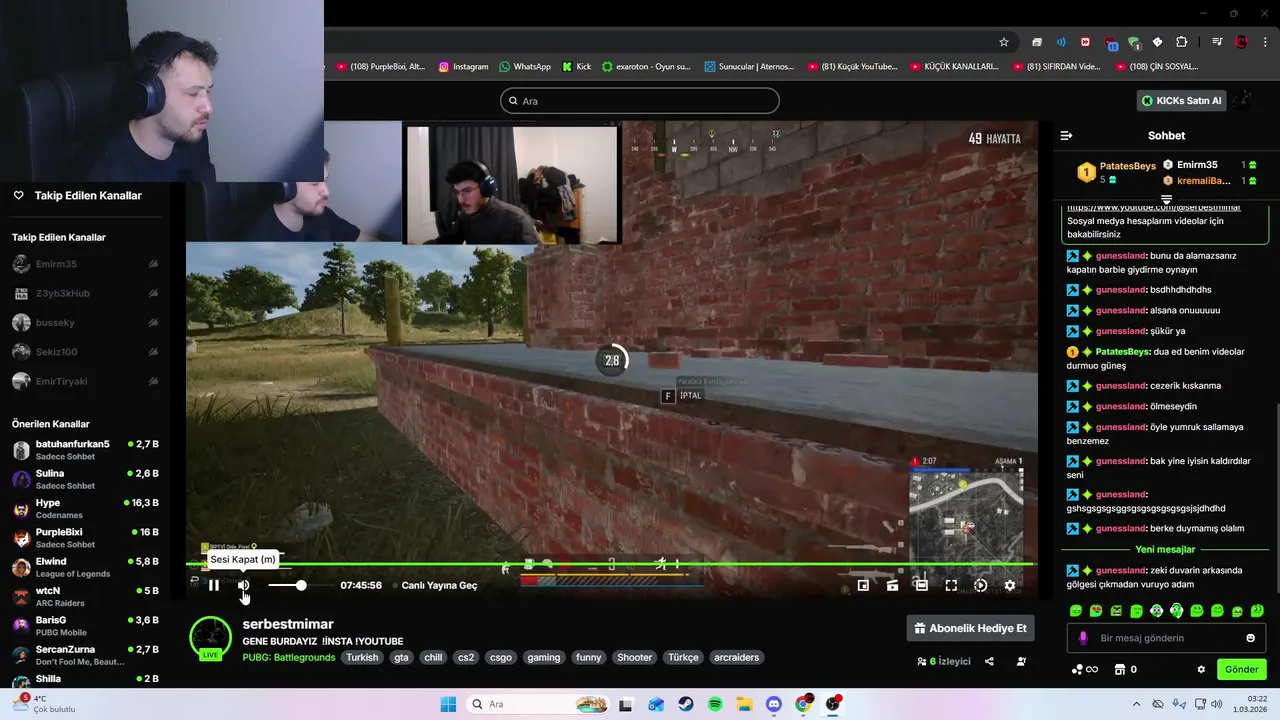Click the purple microphone icon in message box
Viewport: 1280px width, 720px height.
pos(1083,638)
